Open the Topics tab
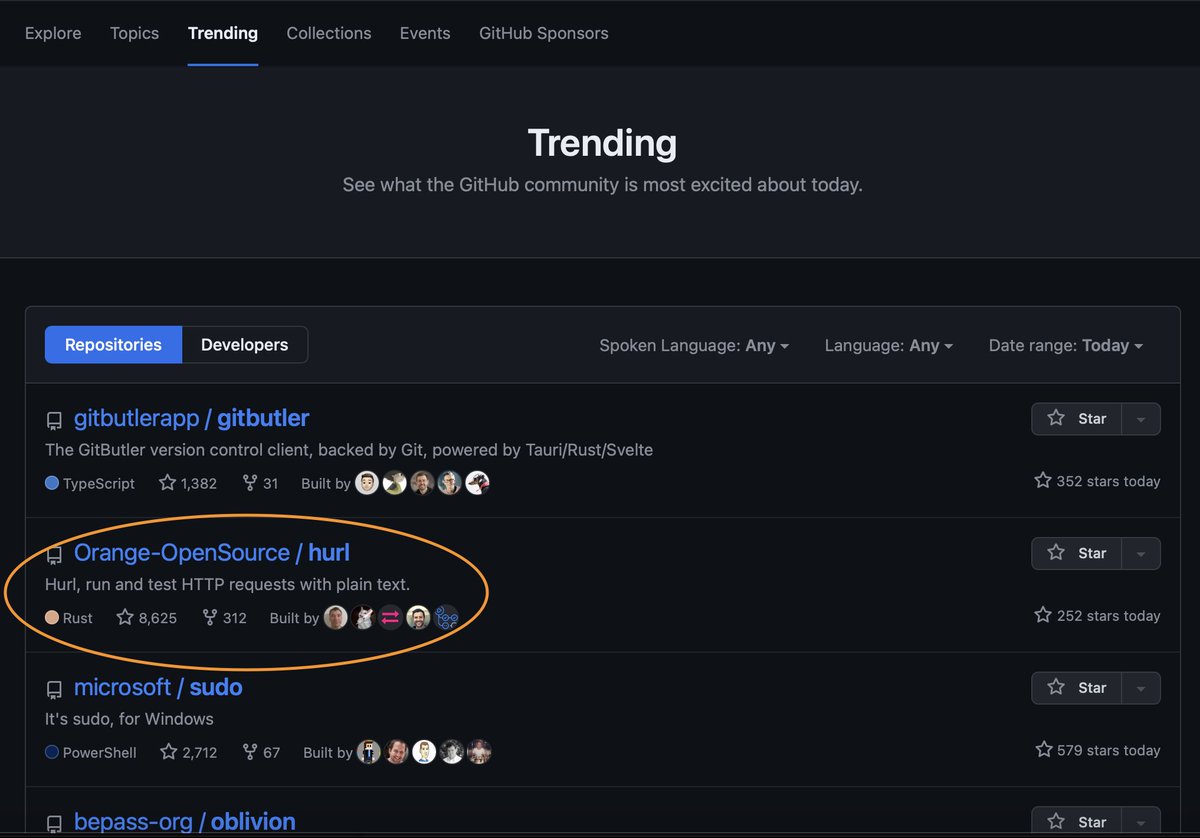The width and height of the screenshot is (1200, 838). coord(134,33)
